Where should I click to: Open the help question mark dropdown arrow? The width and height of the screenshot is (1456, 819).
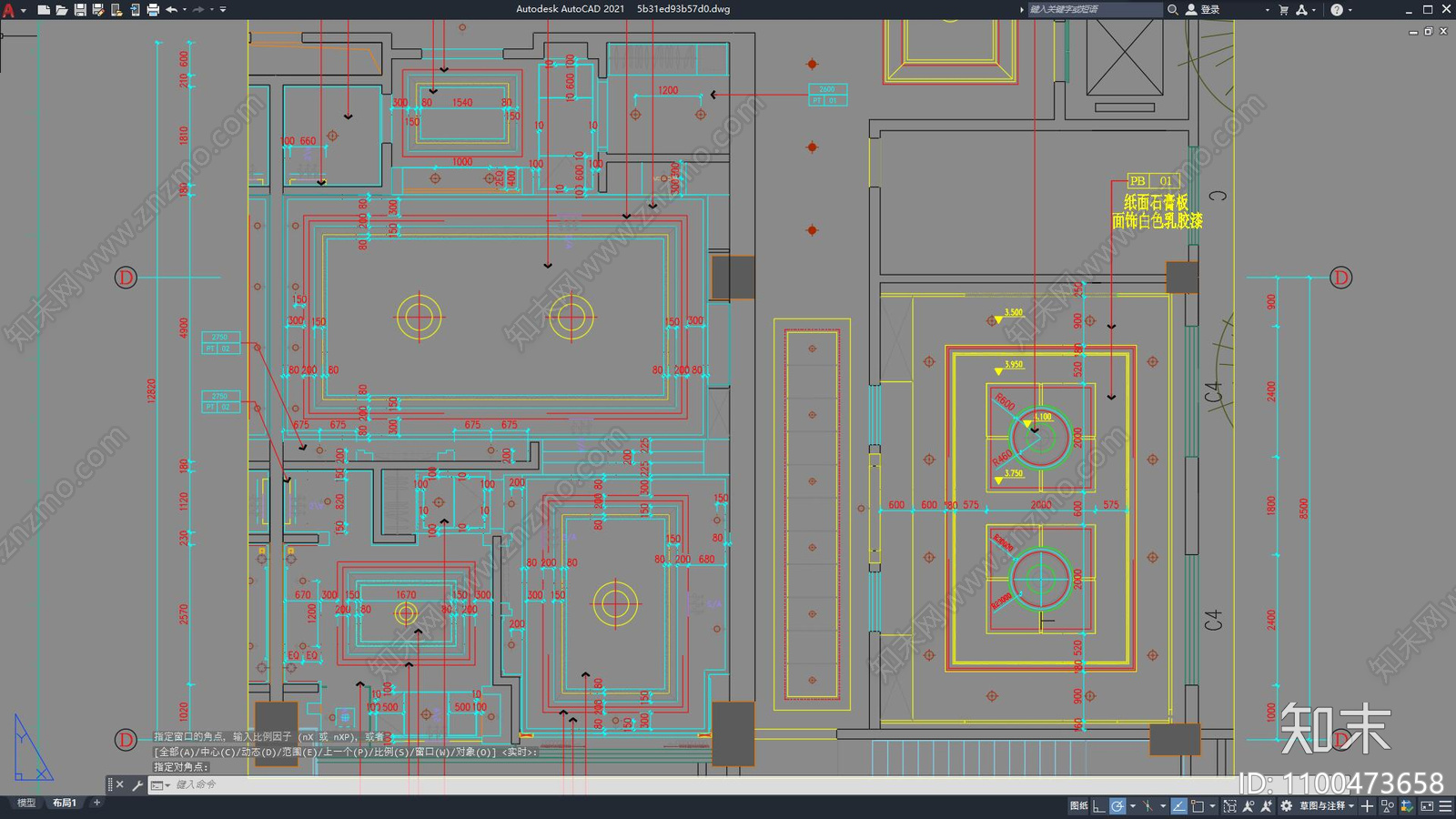[1350, 10]
